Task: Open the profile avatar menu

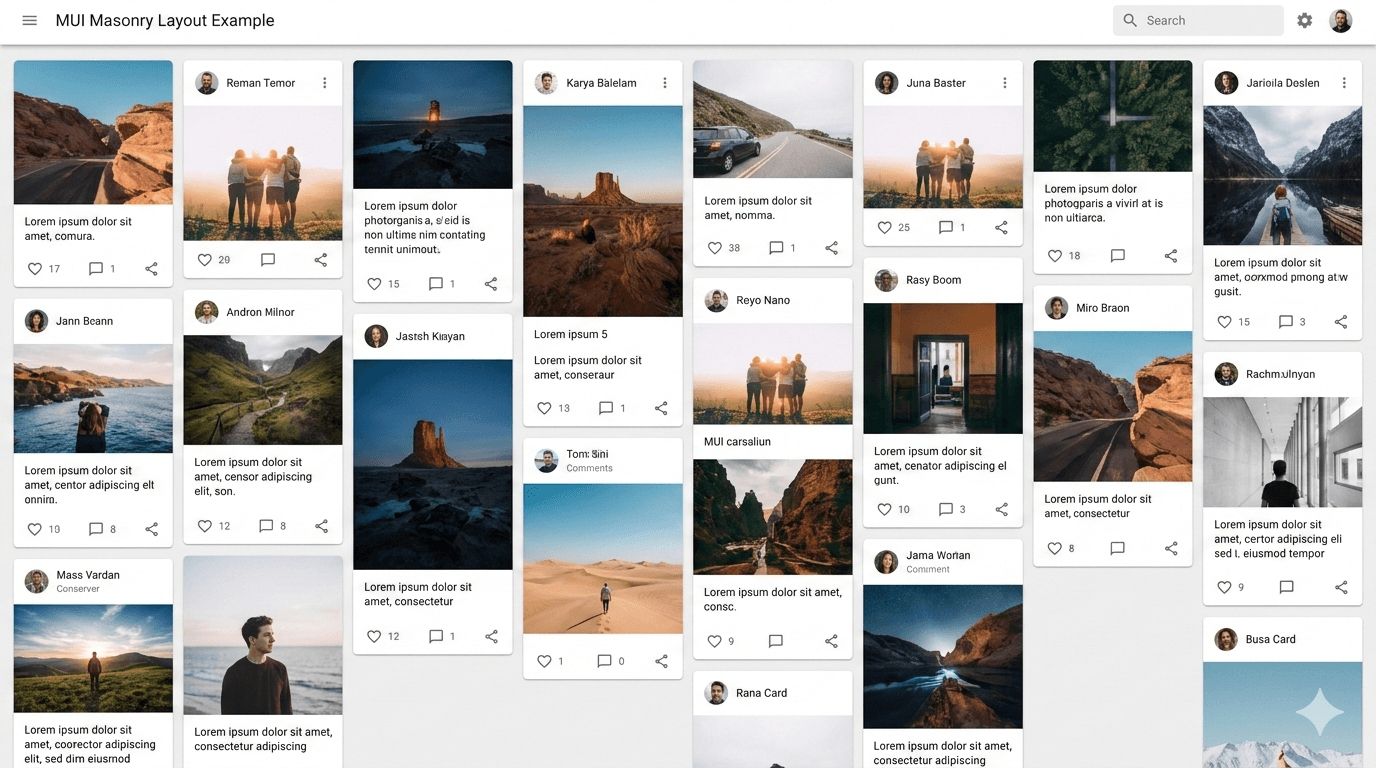Action: point(1341,20)
